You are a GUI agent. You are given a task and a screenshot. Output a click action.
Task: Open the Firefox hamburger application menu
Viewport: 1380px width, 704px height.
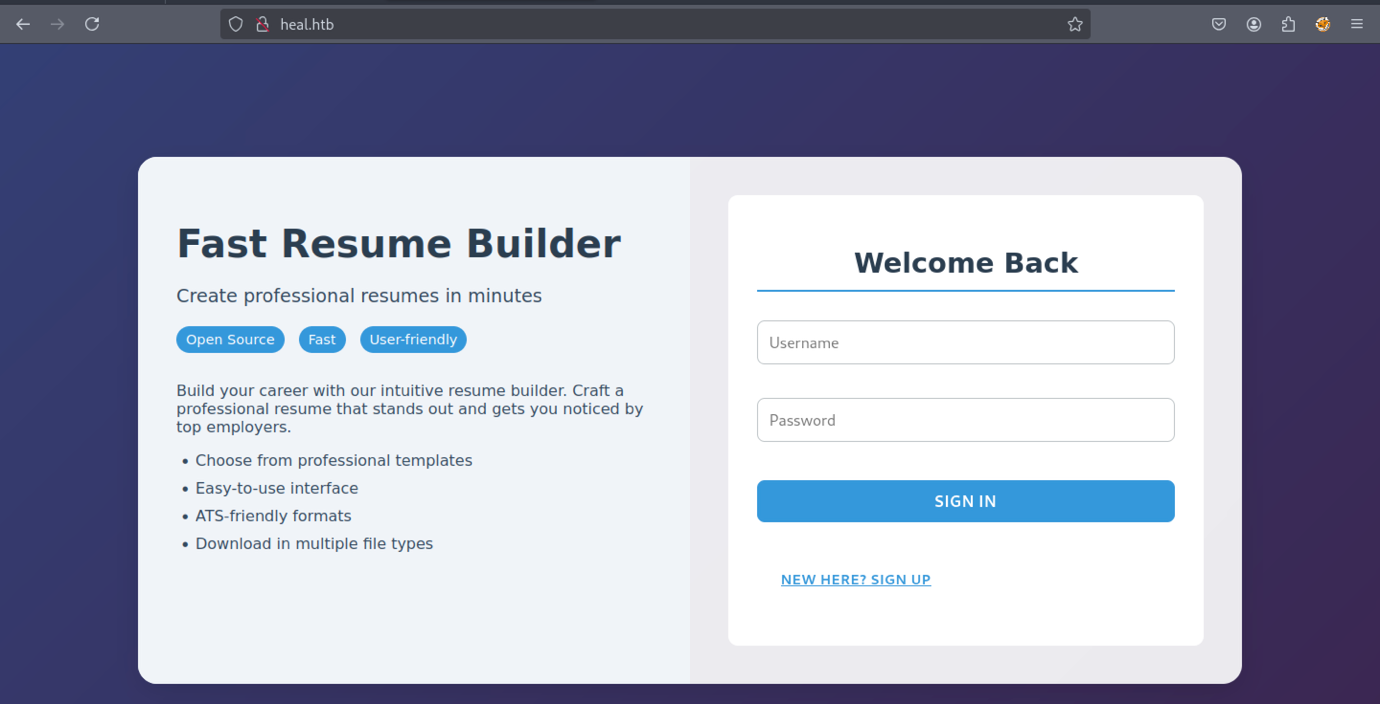[1357, 24]
